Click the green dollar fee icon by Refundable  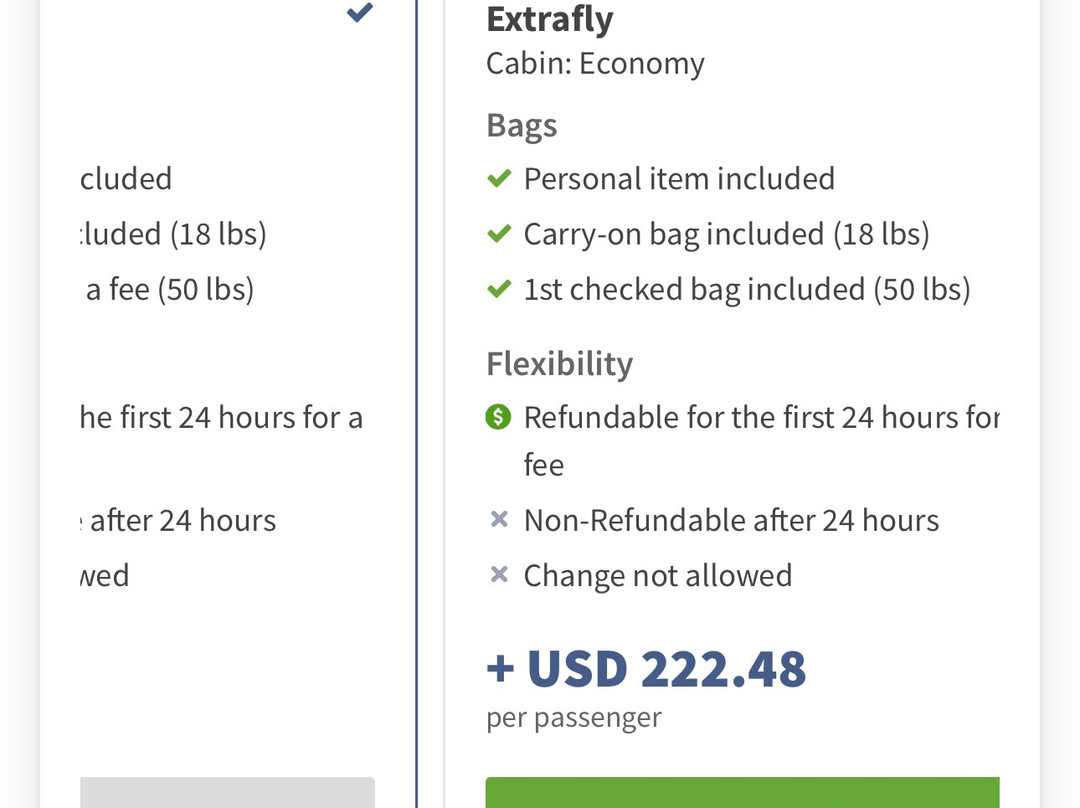coord(498,417)
